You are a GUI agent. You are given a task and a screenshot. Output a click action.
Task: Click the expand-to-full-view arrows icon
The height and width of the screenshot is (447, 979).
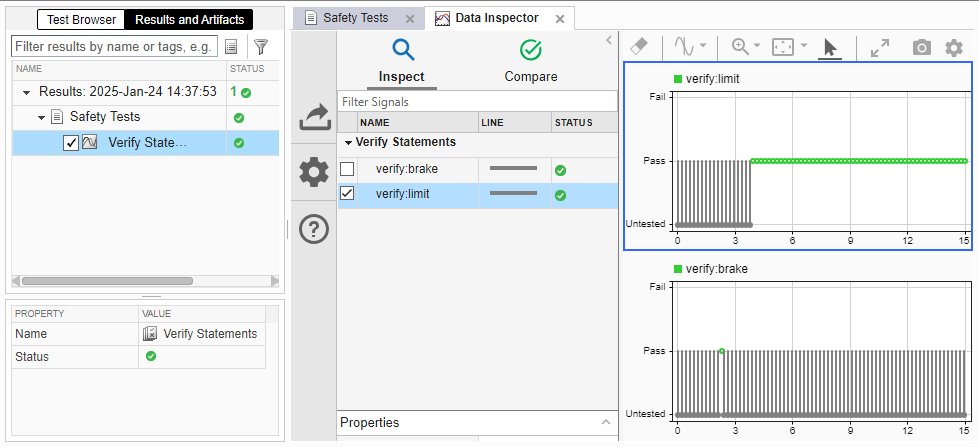coord(880,47)
